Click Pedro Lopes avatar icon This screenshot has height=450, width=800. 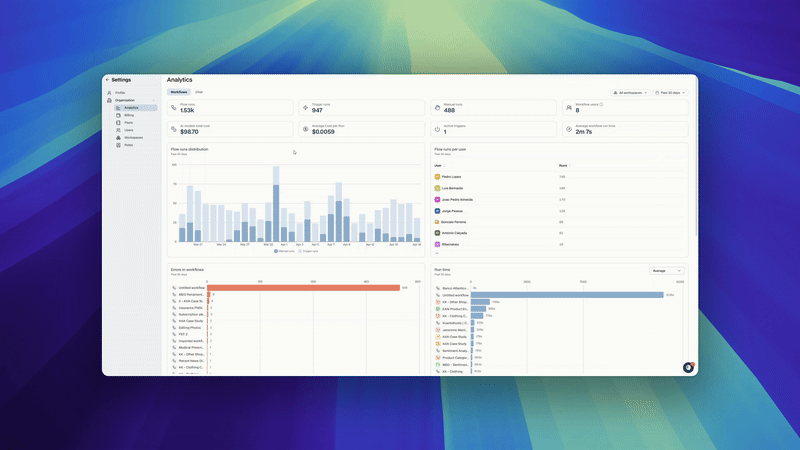coord(437,177)
